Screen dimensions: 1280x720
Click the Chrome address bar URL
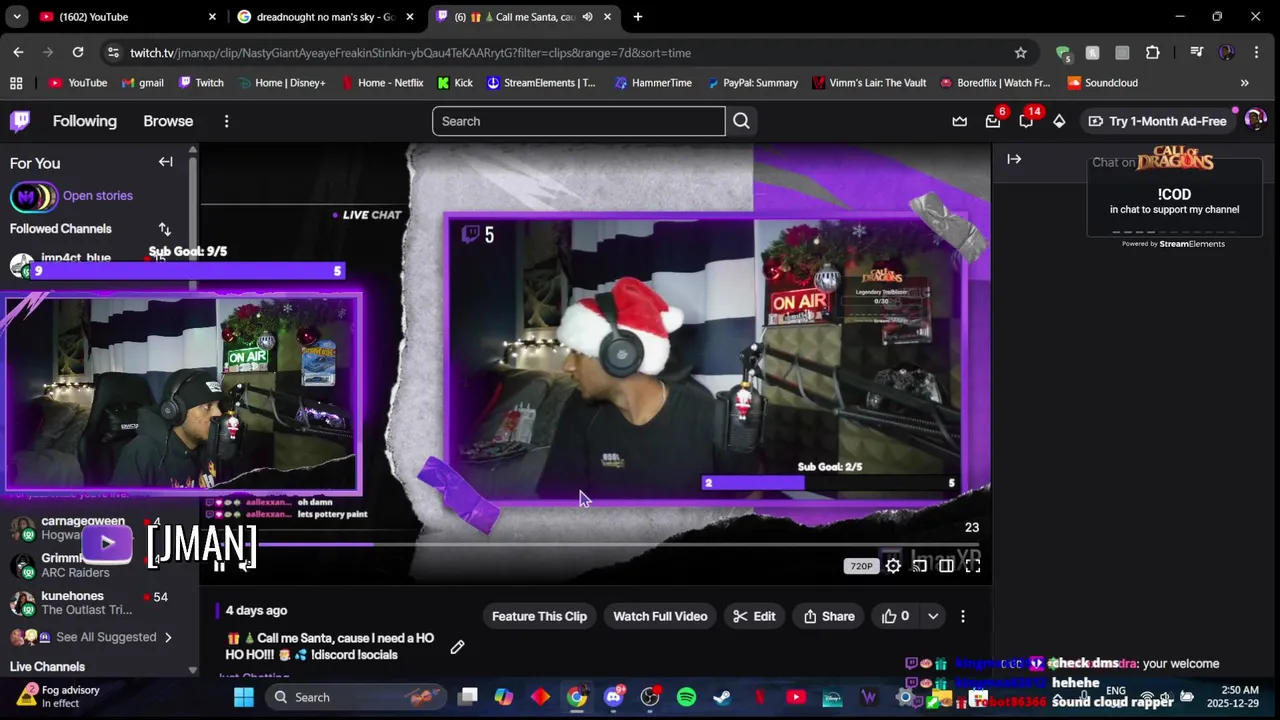(410, 53)
